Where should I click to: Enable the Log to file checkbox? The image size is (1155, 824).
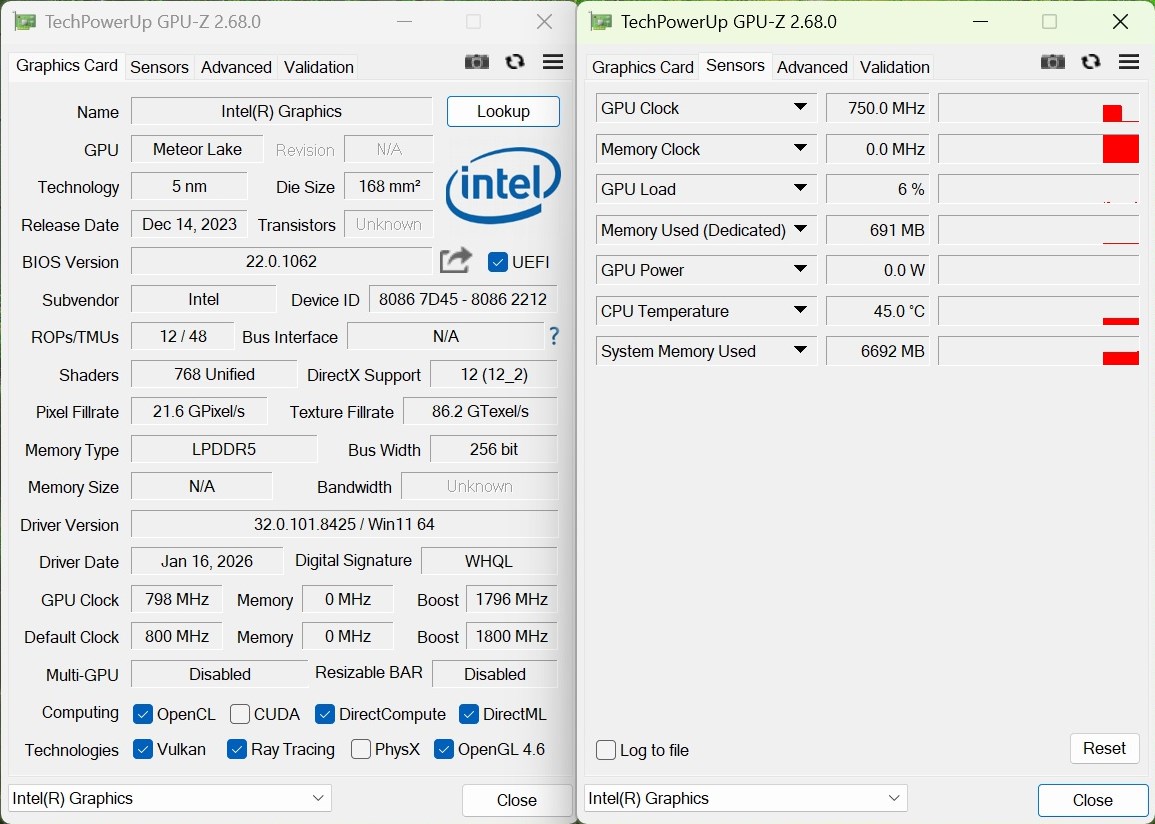click(x=606, y=750)
